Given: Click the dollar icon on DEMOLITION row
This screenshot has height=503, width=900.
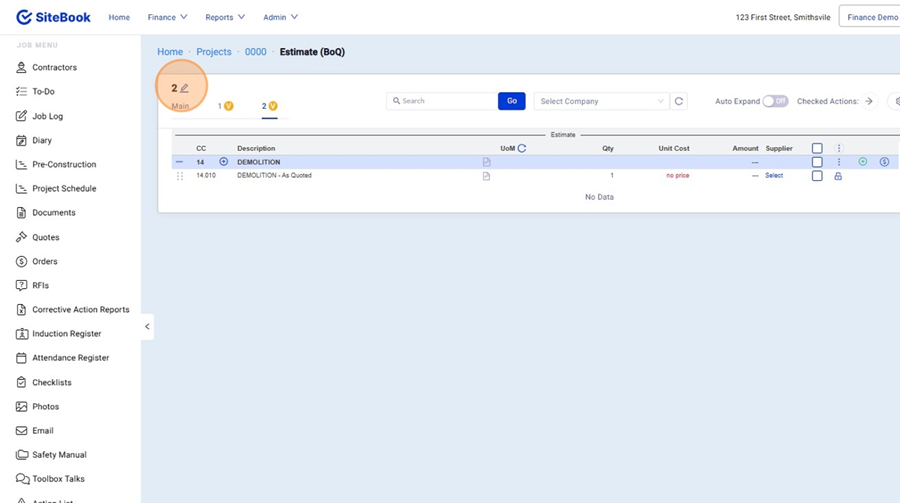Looking at the screenshot, I should click(884, 162).
